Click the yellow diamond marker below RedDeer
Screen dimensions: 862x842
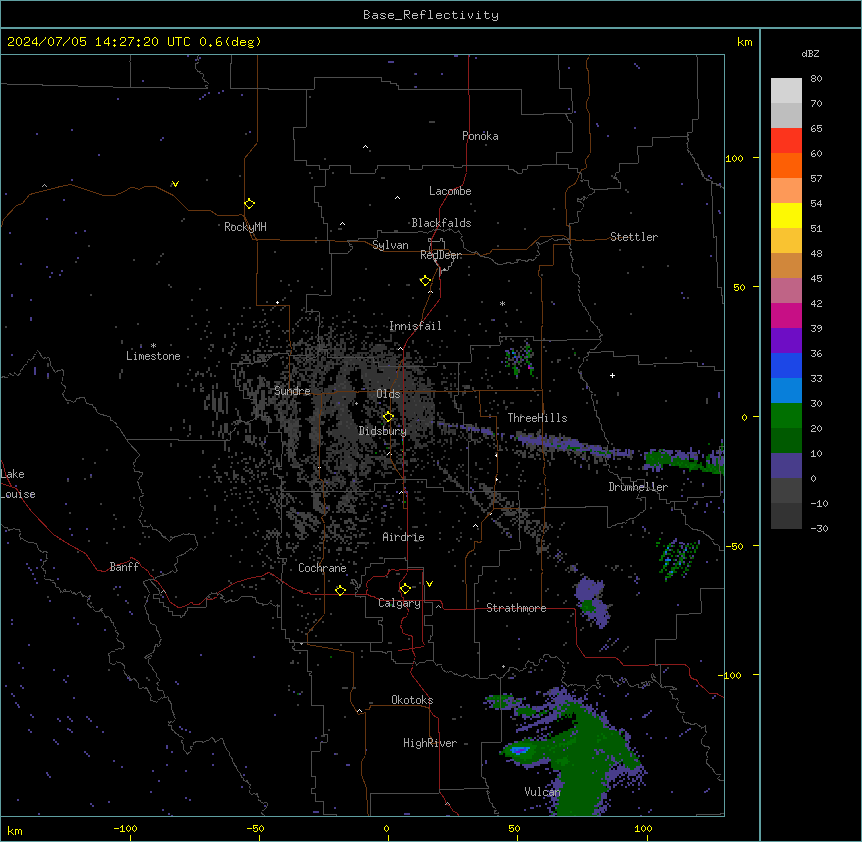[x=425, y=281]
